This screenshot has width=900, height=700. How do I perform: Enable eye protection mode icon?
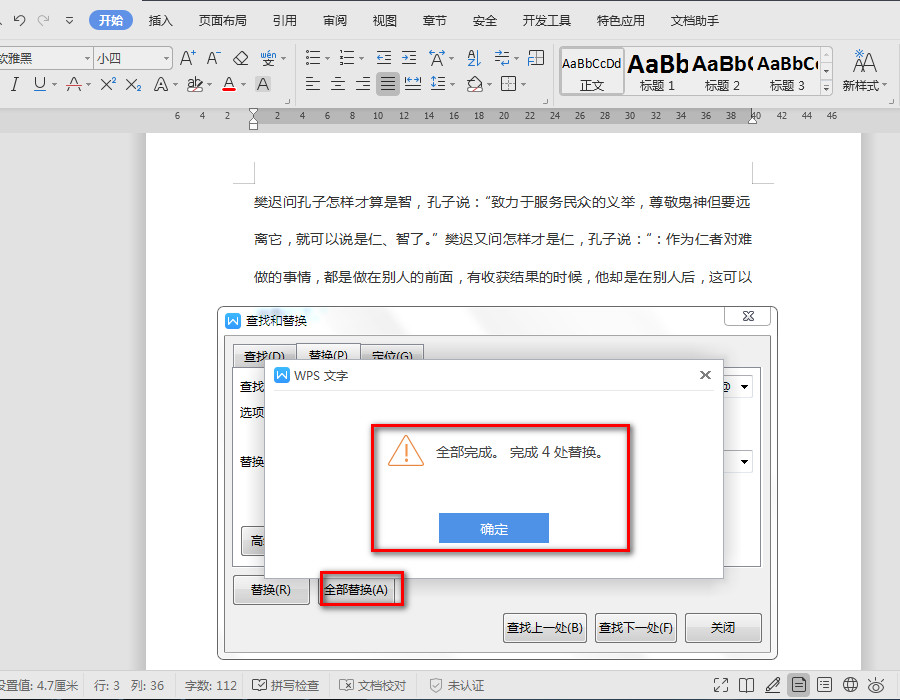[x=876, y=685]
